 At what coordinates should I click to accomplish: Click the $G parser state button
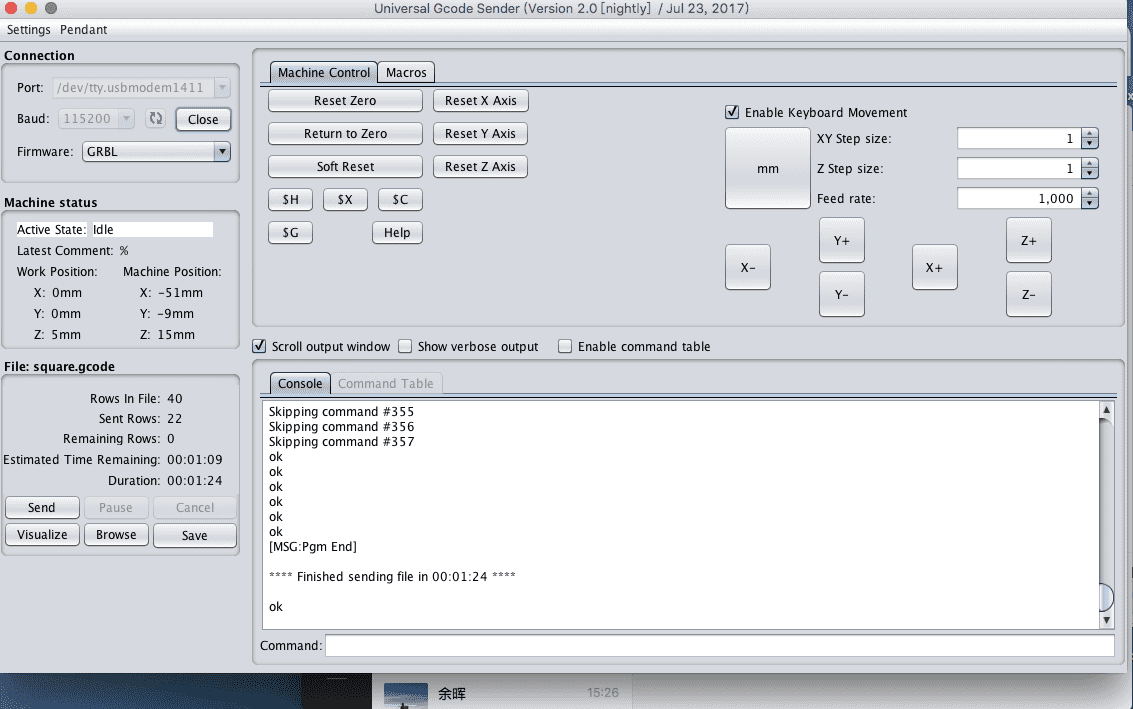pyautogui.click(x=290, y=233)
